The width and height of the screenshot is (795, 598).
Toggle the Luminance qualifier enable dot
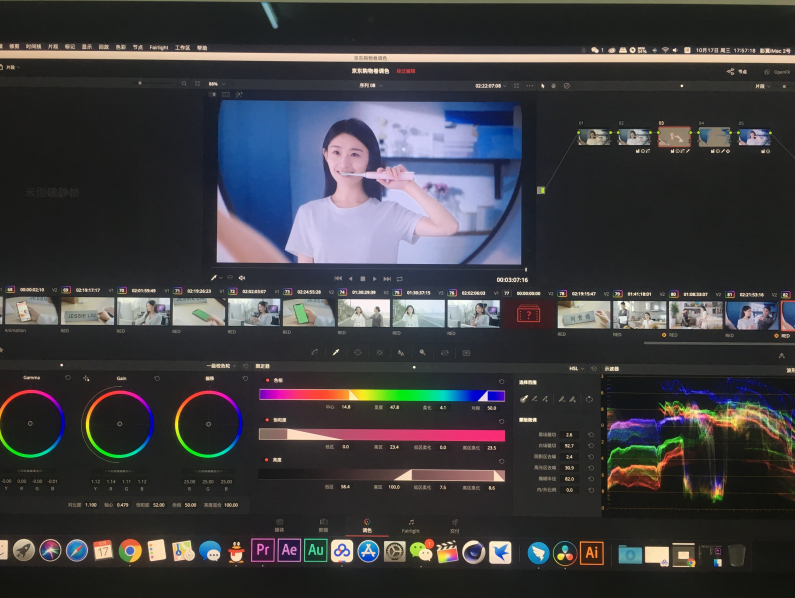point(267,460)
